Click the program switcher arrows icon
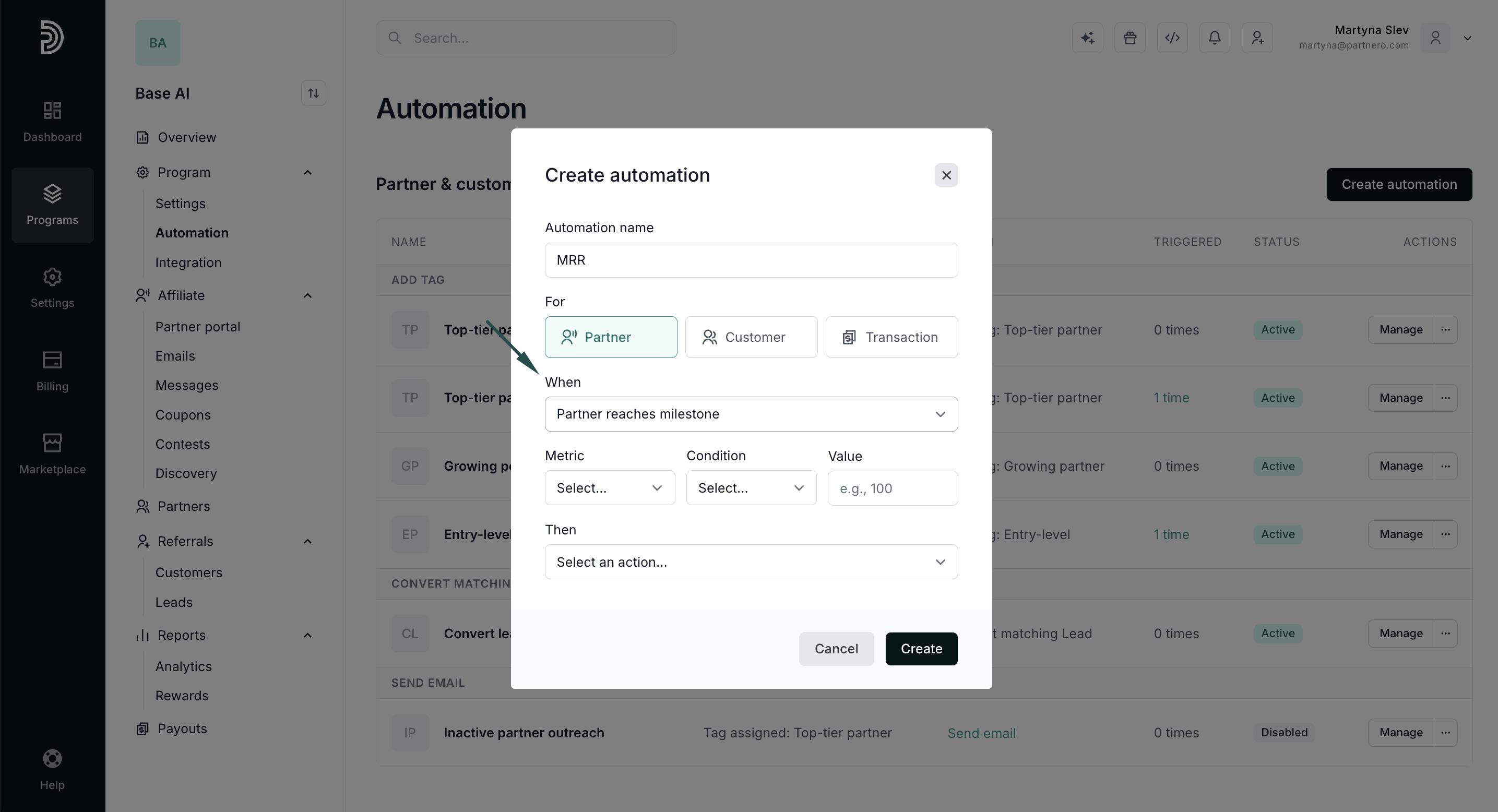The height and width of the screenshot is (812, 1498). click(314, 93)
